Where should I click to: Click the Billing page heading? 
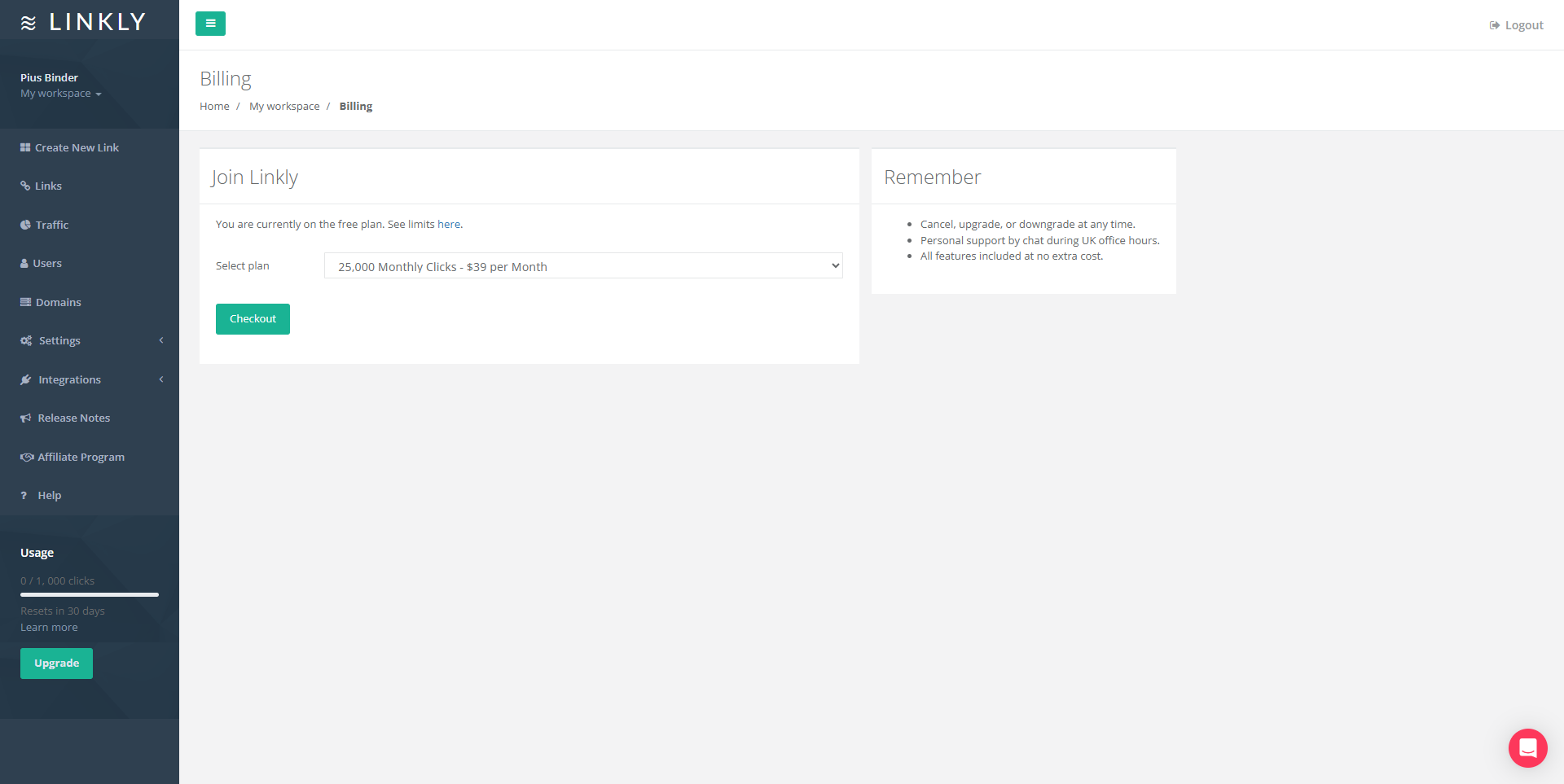tap(226, 79)
